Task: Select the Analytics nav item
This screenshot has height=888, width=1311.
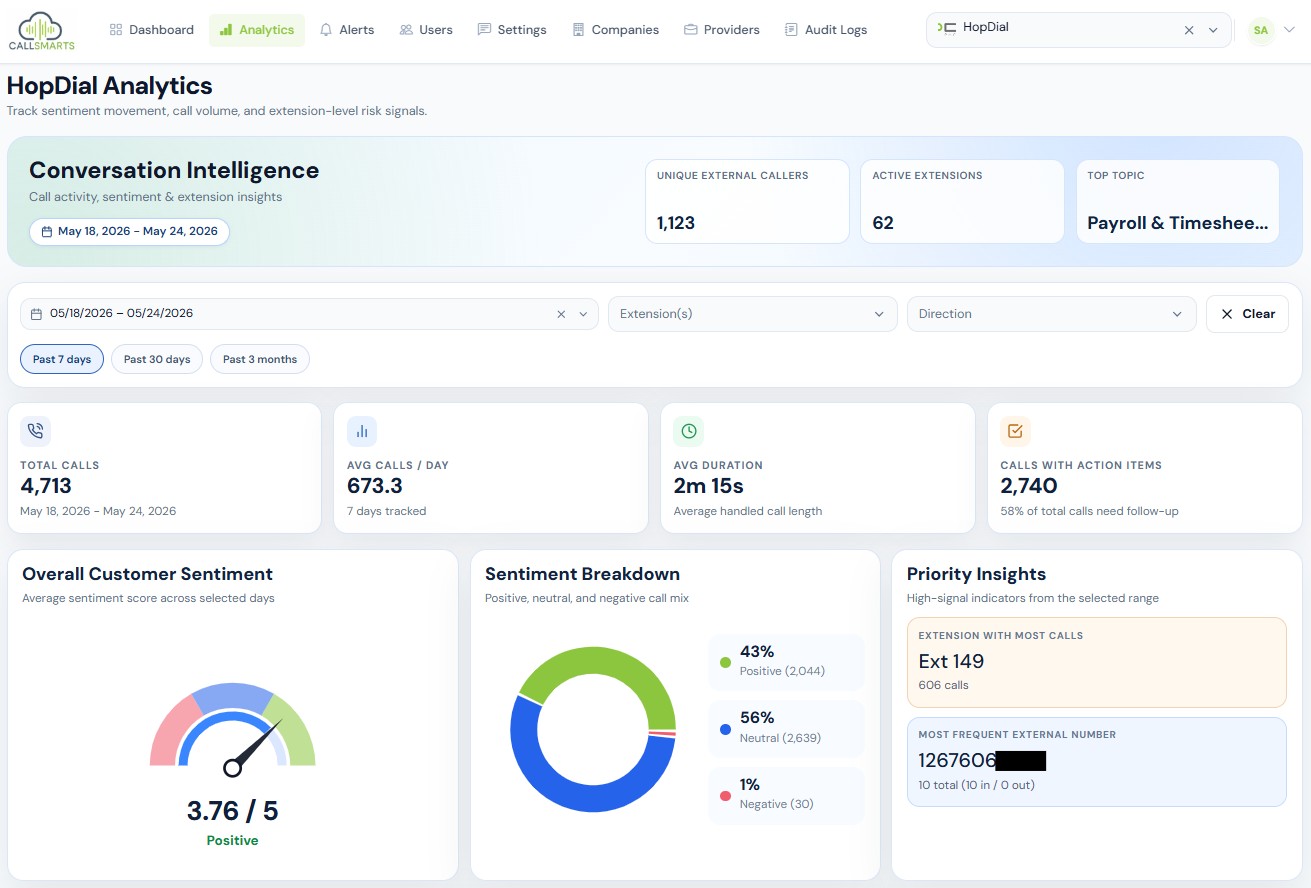Action: 257,30
